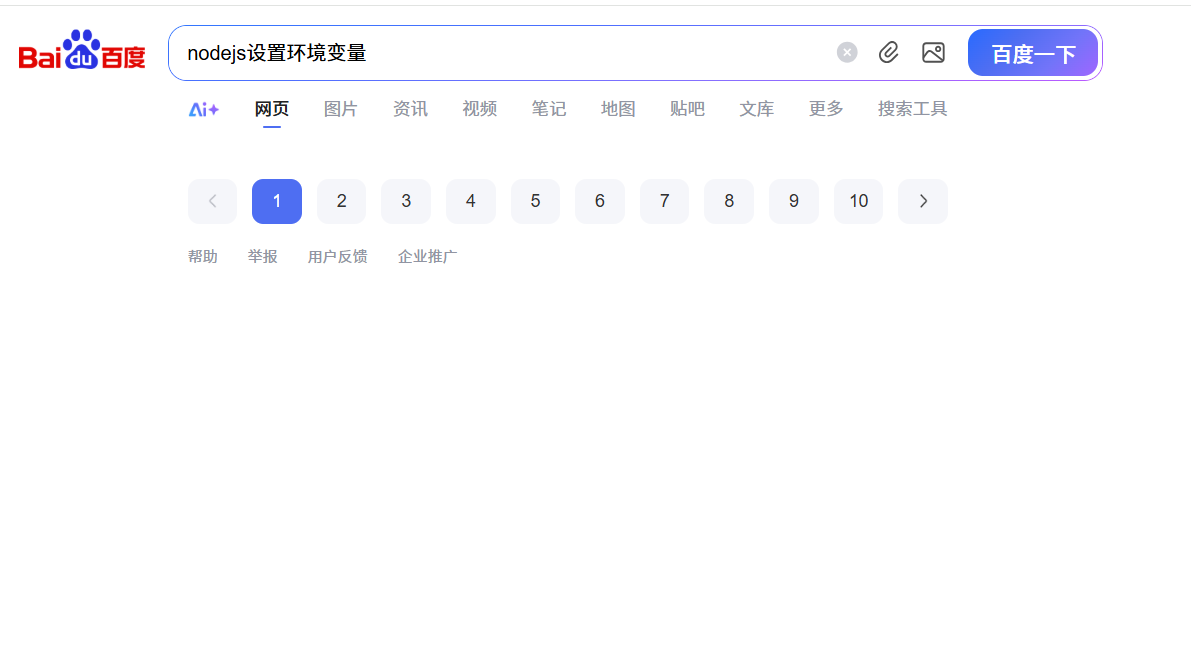
Task: Open the 企业推广 link
Action: coord(427,256)
